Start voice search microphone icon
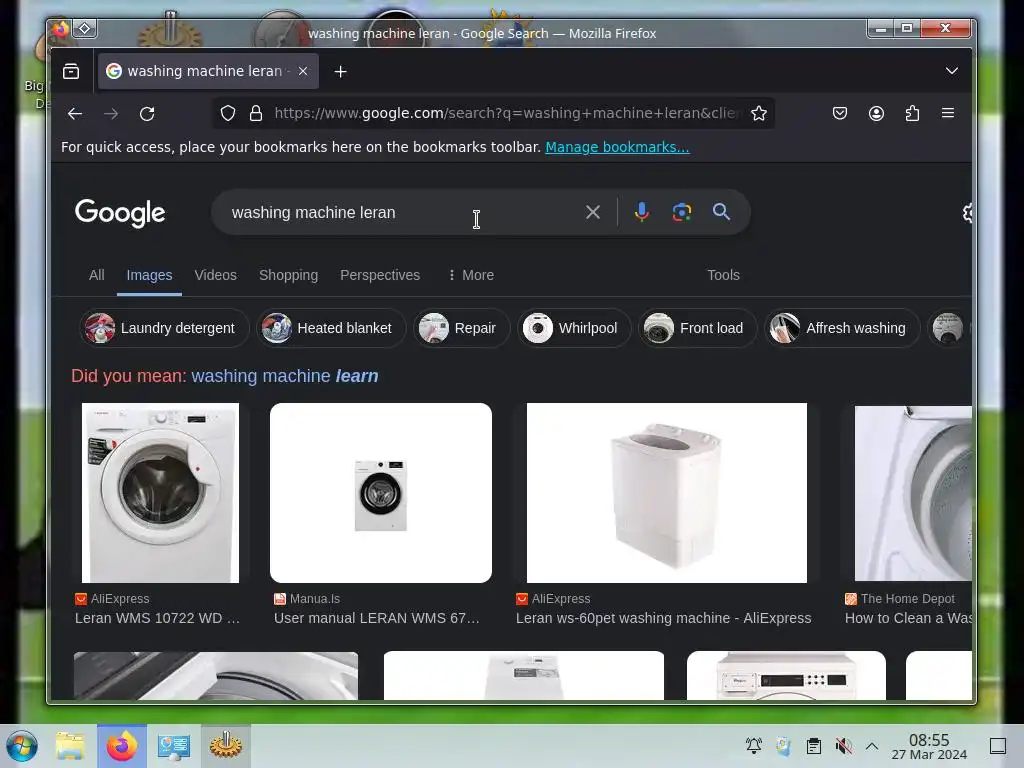The height and width of the screenshot is (768, 1024). [x=642, y=212]
